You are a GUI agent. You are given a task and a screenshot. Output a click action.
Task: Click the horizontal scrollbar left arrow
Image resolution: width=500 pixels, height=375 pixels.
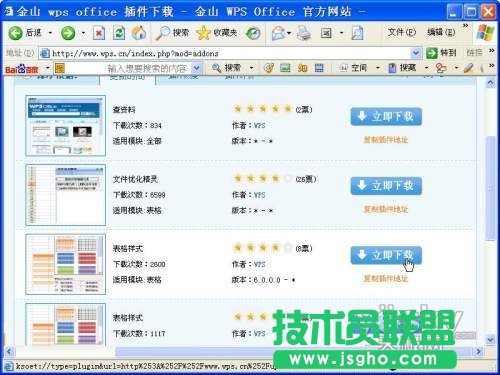coord(9,351)
